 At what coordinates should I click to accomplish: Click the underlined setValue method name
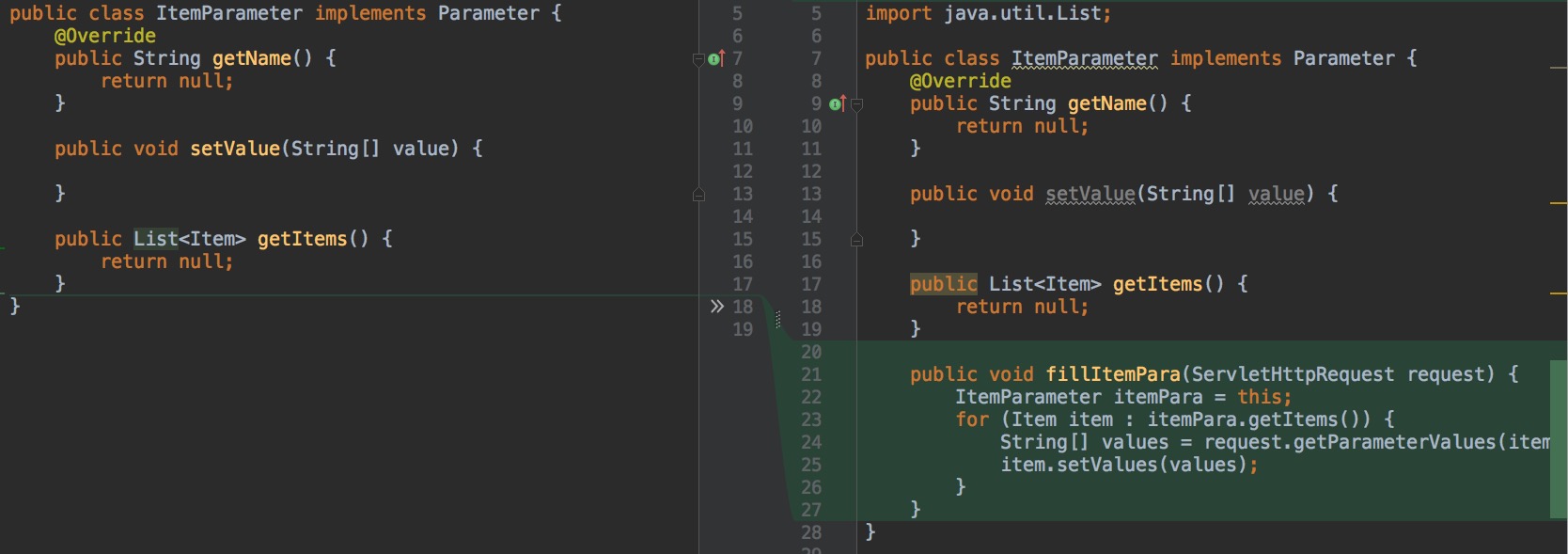(x=1090, y=194)
